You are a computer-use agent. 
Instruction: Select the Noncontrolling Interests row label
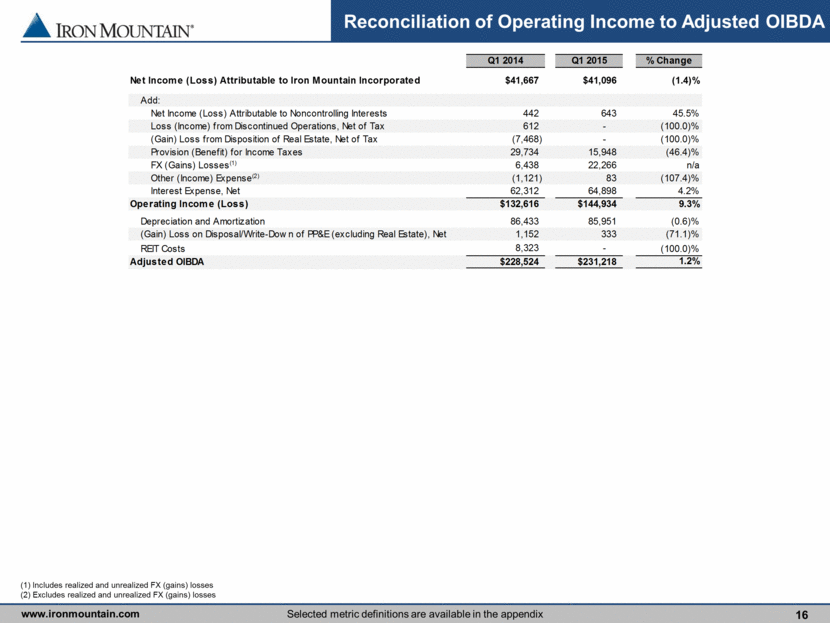tap(269, 113)
